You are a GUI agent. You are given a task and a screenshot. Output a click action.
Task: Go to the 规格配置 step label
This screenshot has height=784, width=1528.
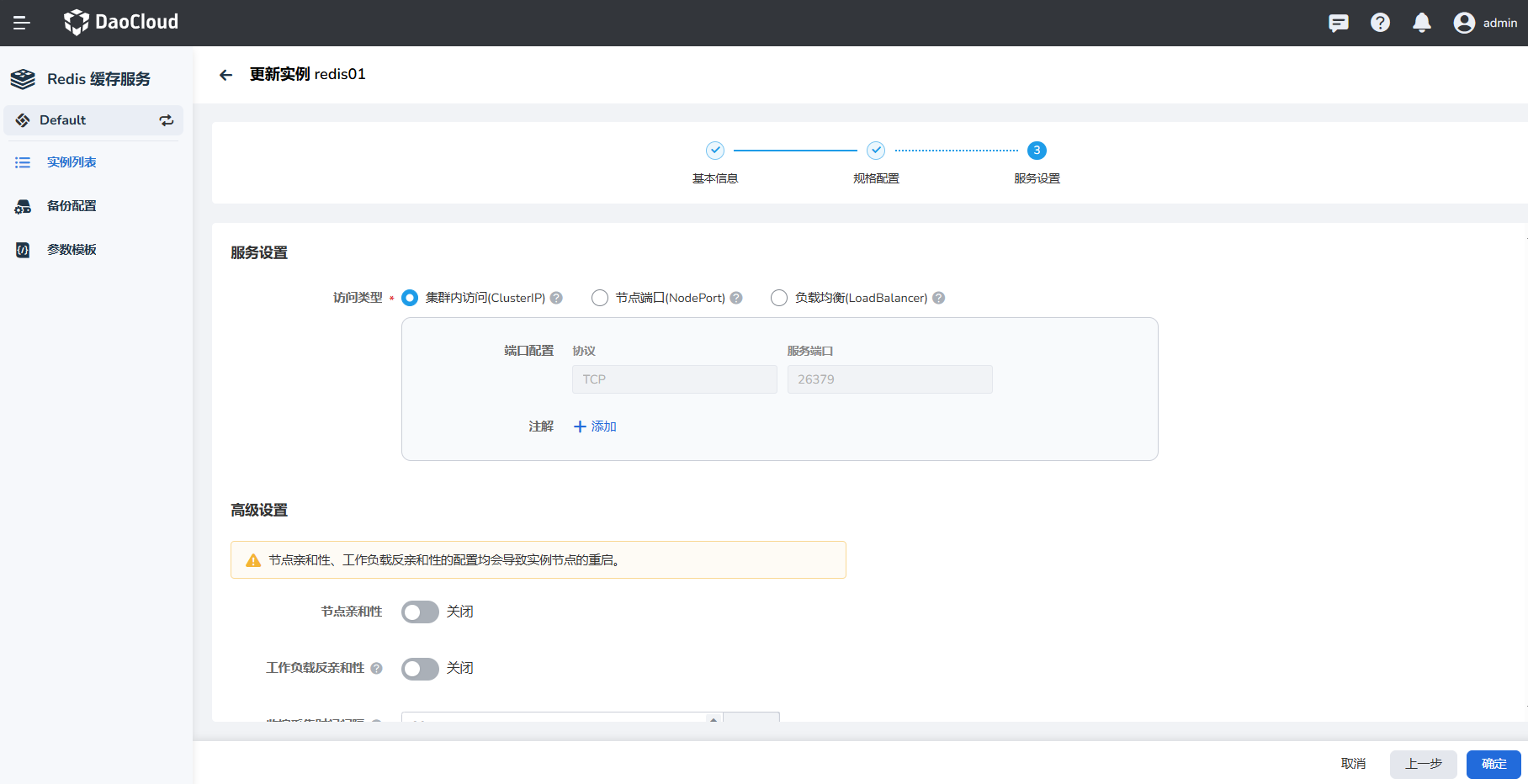[x=876, y=178]
